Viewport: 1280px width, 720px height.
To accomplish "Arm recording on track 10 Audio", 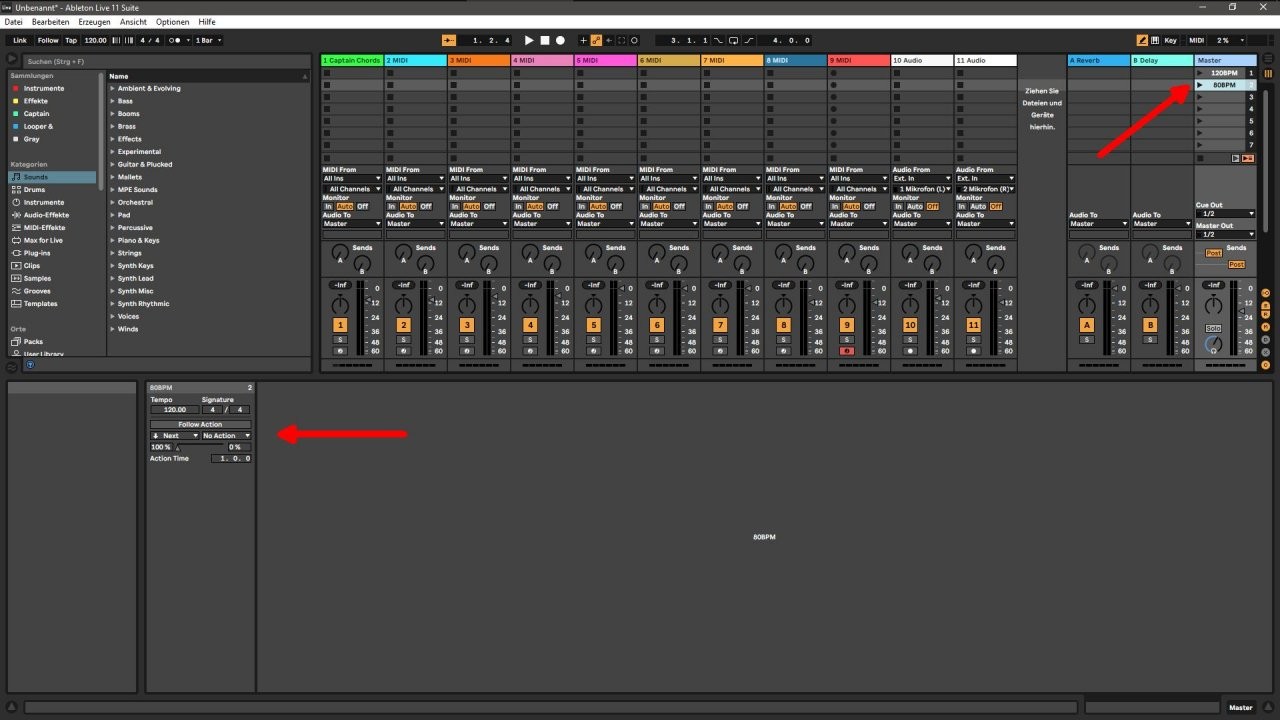I will 910,351.
